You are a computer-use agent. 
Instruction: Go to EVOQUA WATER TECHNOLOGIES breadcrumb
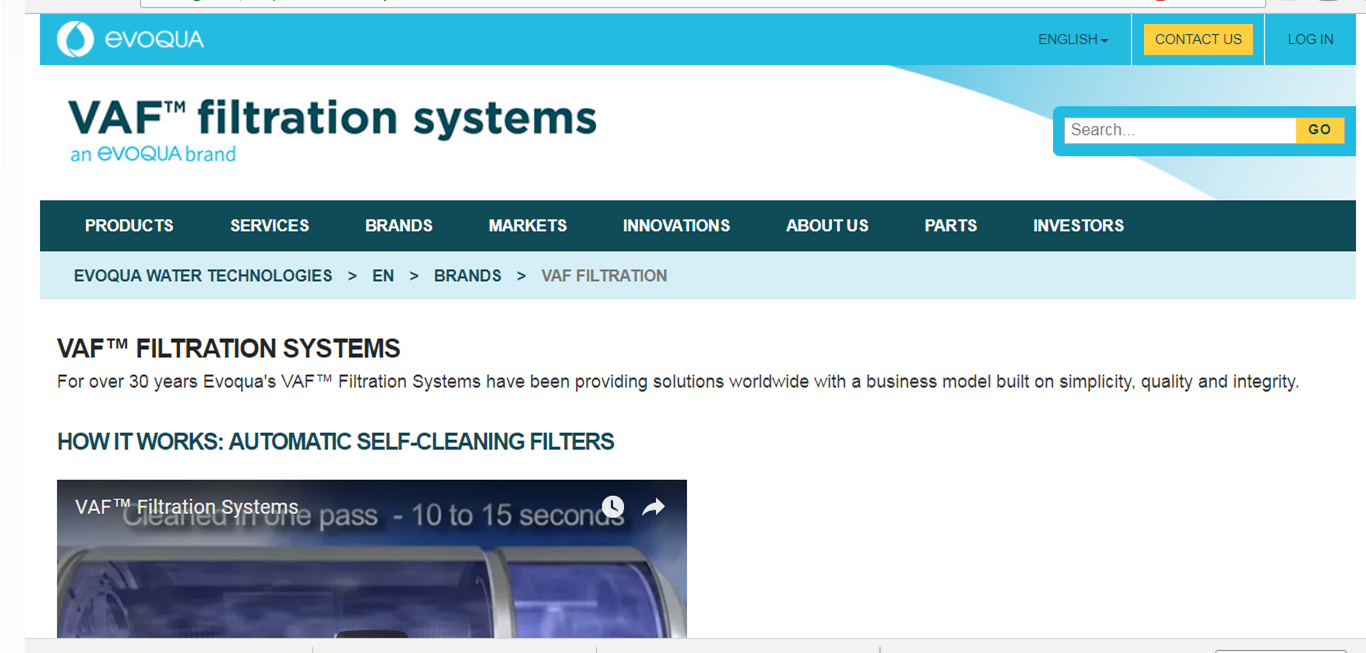click(x=203, y=276)
